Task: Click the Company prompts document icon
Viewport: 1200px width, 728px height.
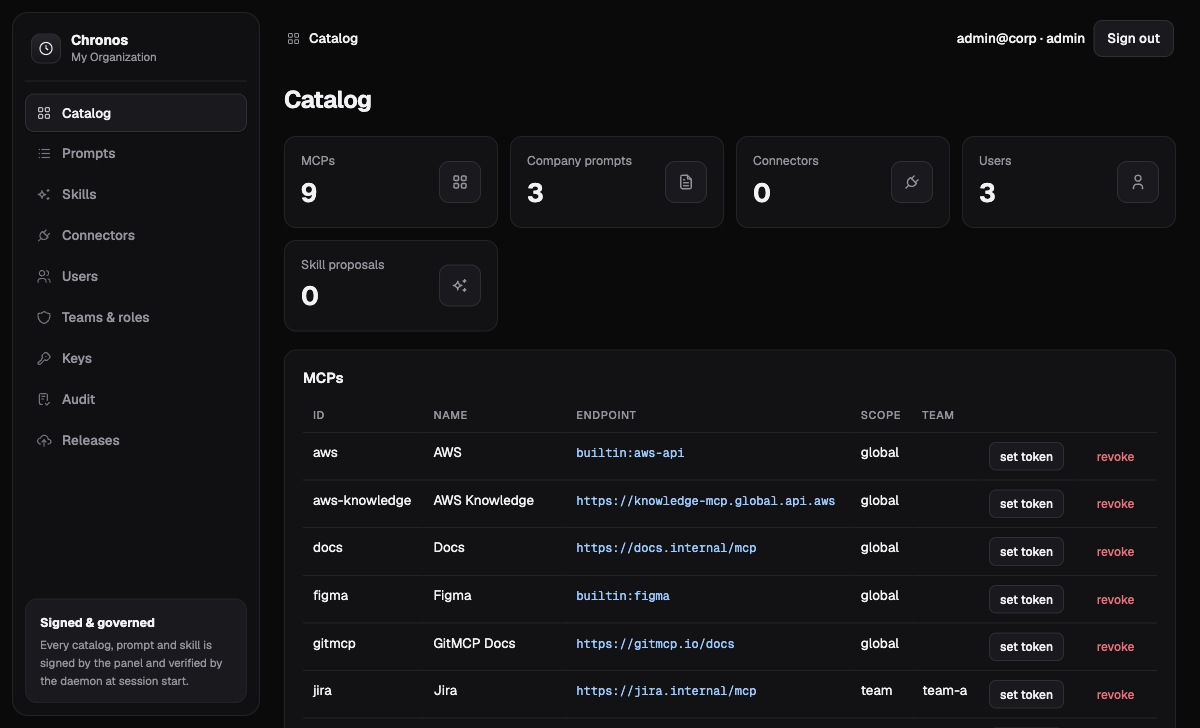Action: tap(686, 182)
